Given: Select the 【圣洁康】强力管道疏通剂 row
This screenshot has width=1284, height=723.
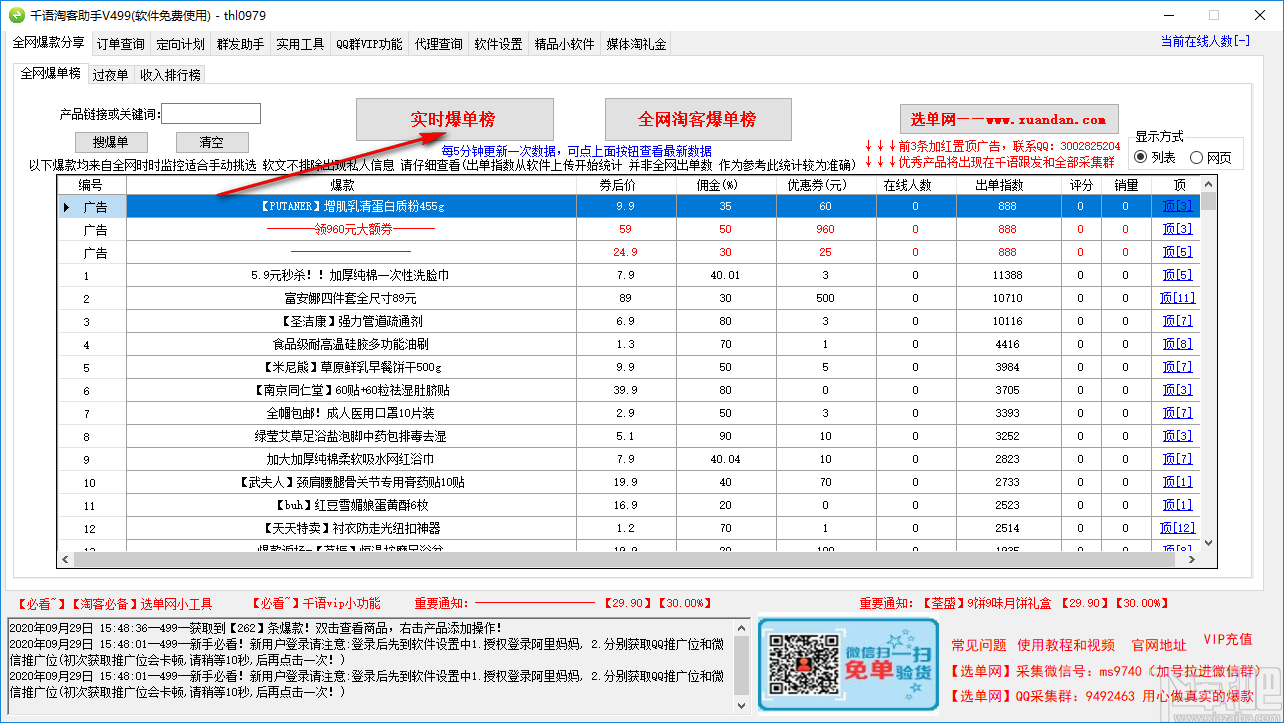Looking at the screenshot, I should pos(628,321).
